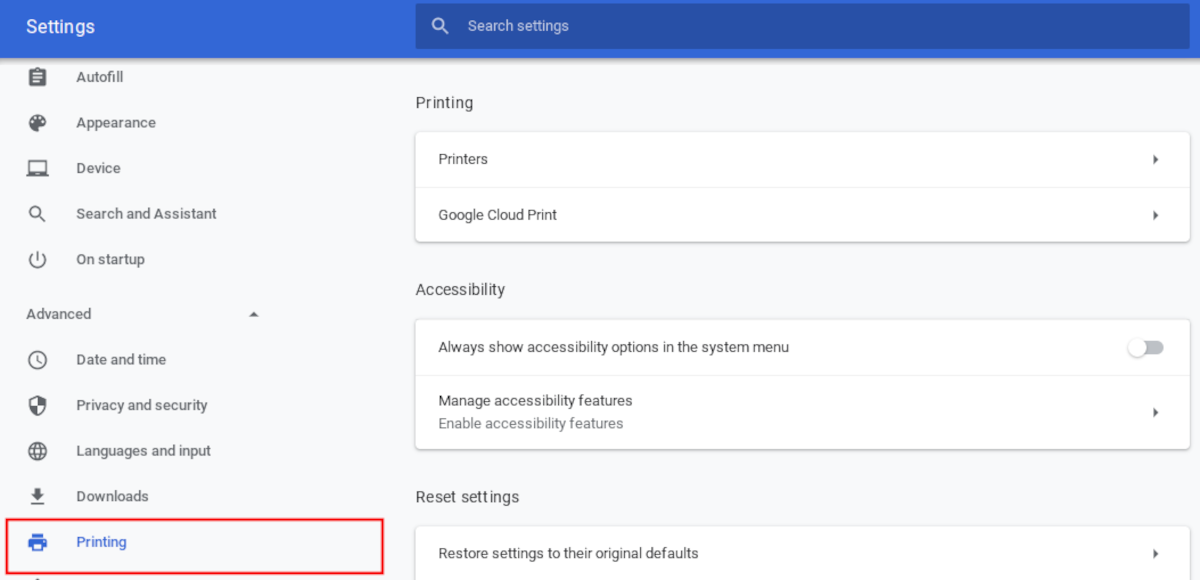This screenshot has height=580, width=1200.
Task: Open Manage accessibility features
Action: (x=800, y=411)
